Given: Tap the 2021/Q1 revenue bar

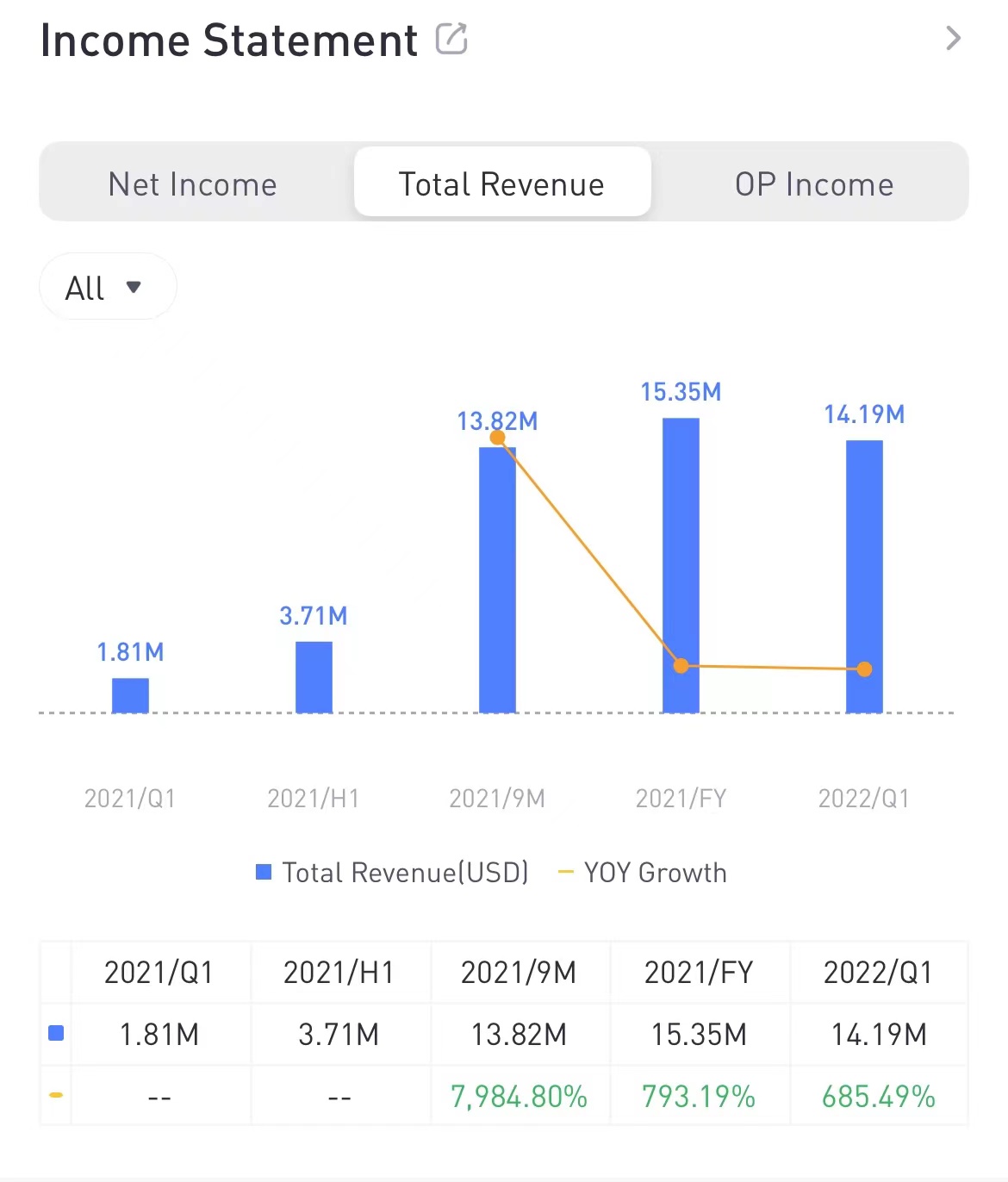Looking at the screenshot, I should pos(130,695).
